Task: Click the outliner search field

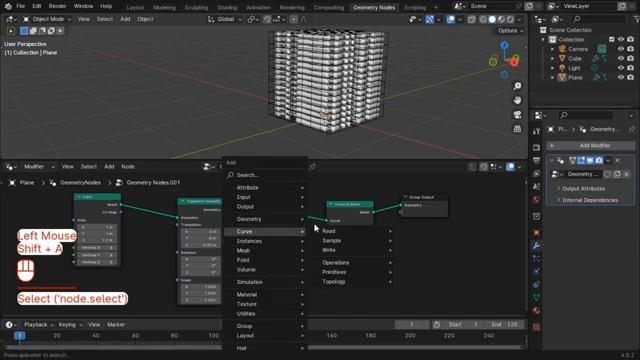Action: coord(599,19)
